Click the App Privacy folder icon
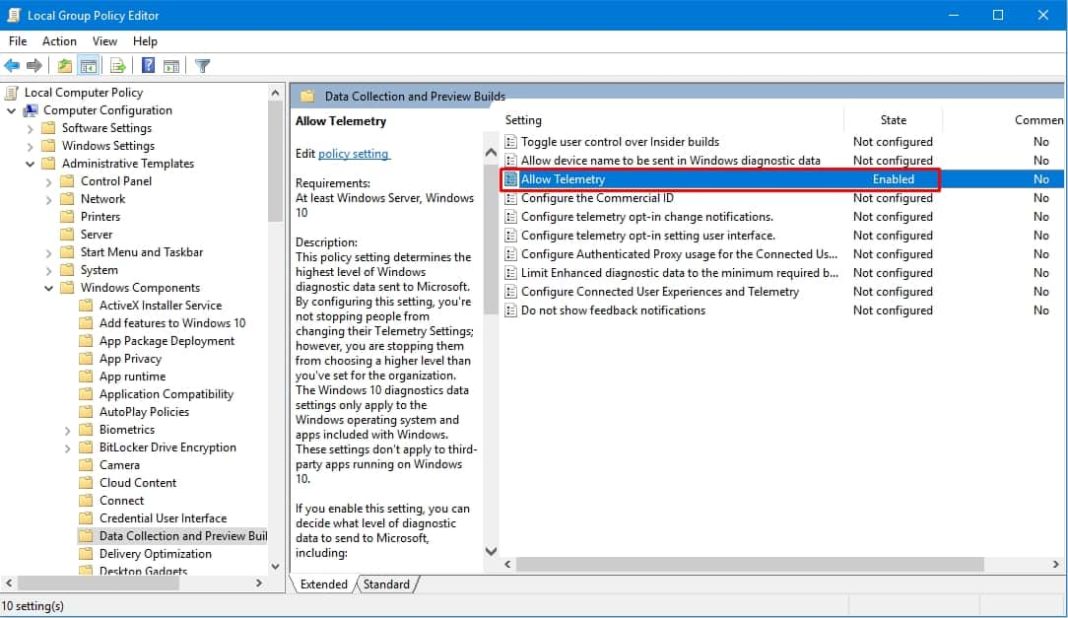 pos(86,359)
